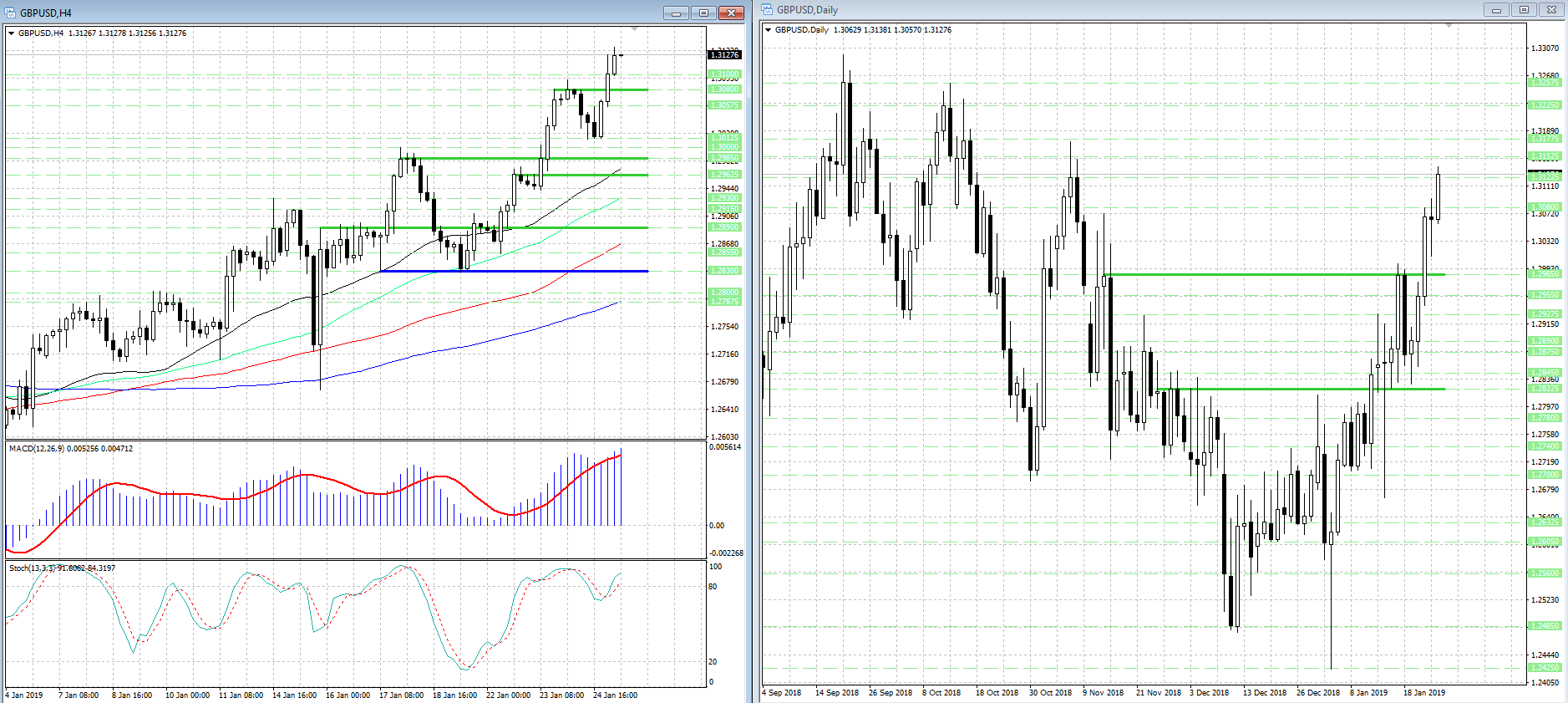Click the GBPUSD,Daily window chart icon
The height and width of the screenshot is (703, 1568).
point(767,9)
